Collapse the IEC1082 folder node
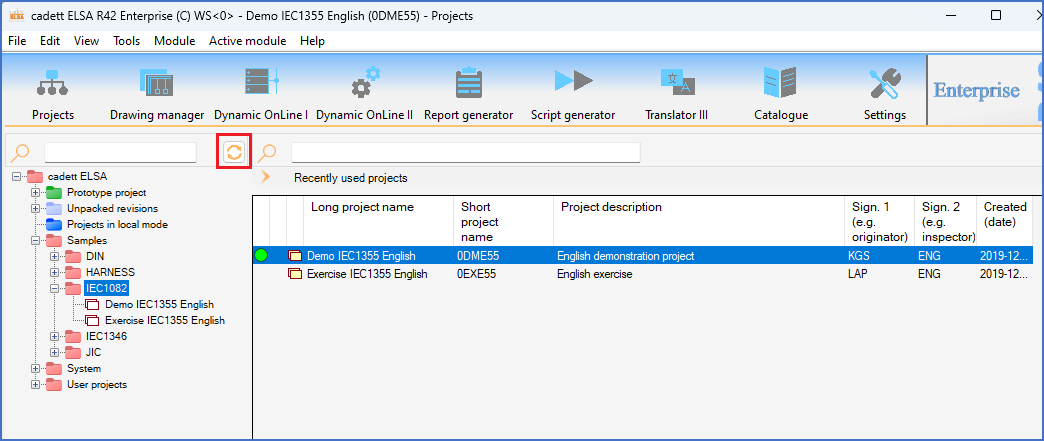This screenshot has height=441, width=1044. point(55,288)
